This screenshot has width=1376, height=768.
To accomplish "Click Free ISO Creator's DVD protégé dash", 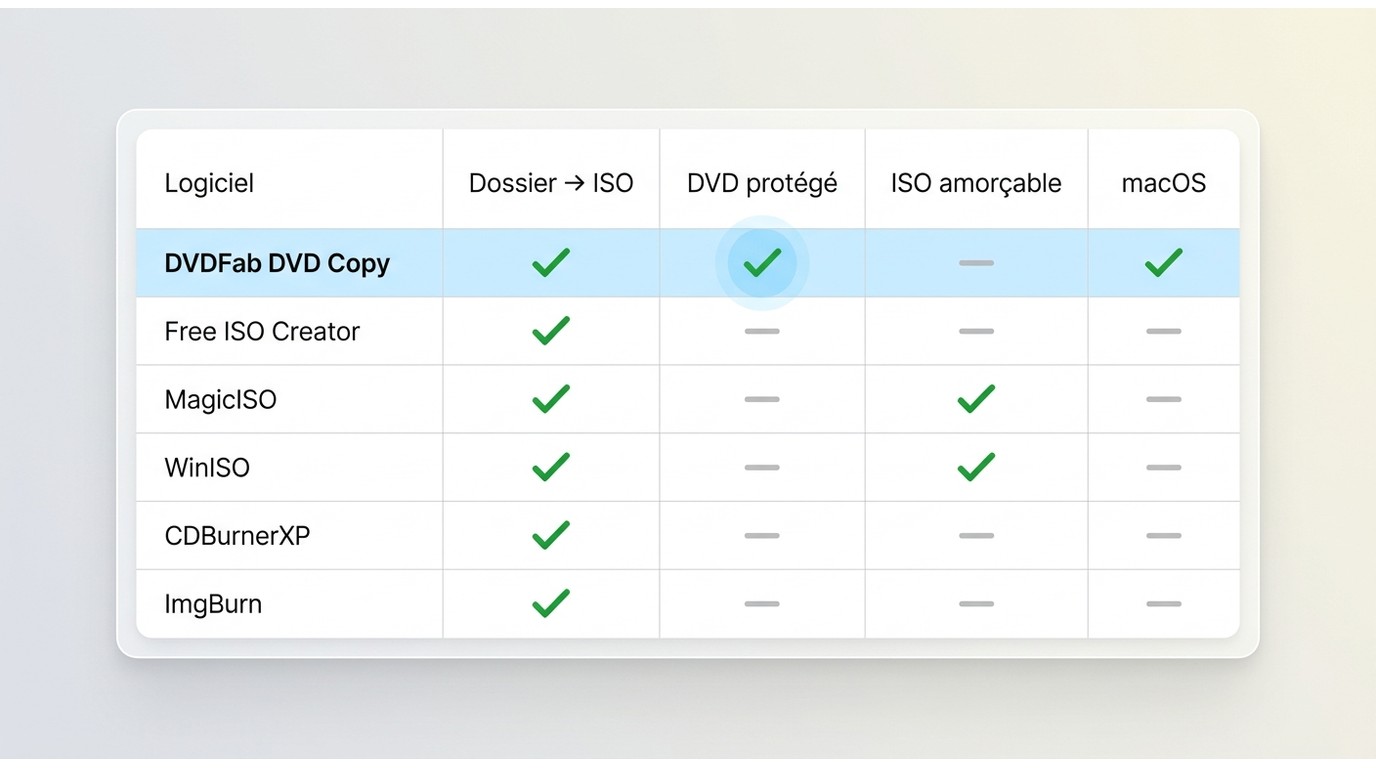I will [x=762, y=331].
